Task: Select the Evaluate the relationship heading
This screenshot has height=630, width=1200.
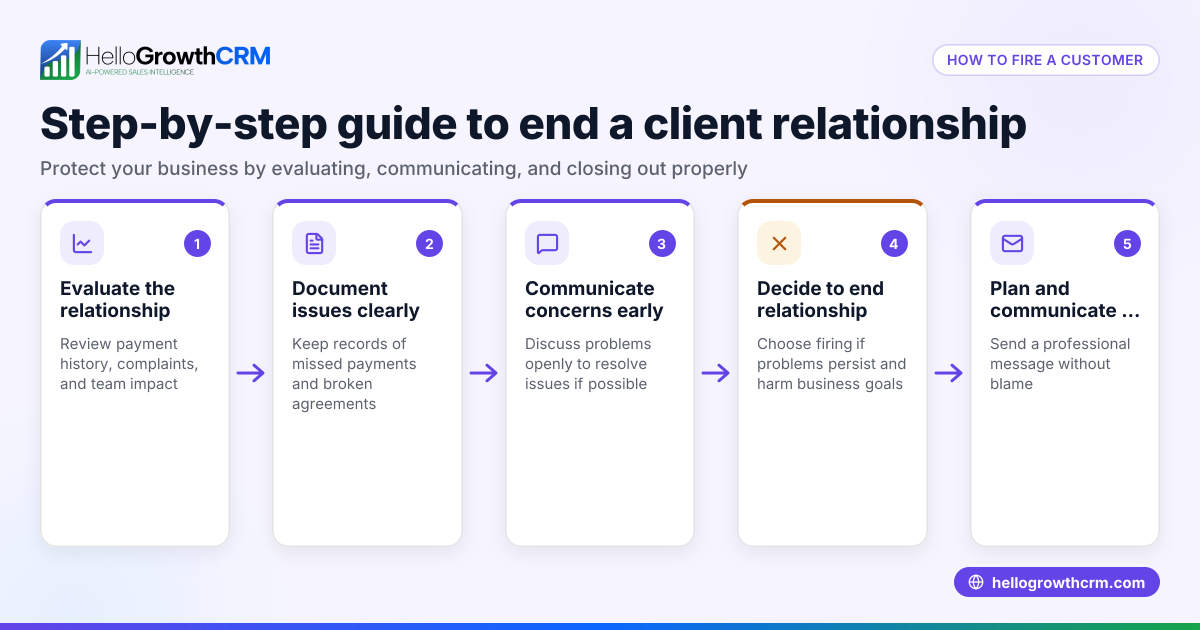Action: (x=117, y=299)
